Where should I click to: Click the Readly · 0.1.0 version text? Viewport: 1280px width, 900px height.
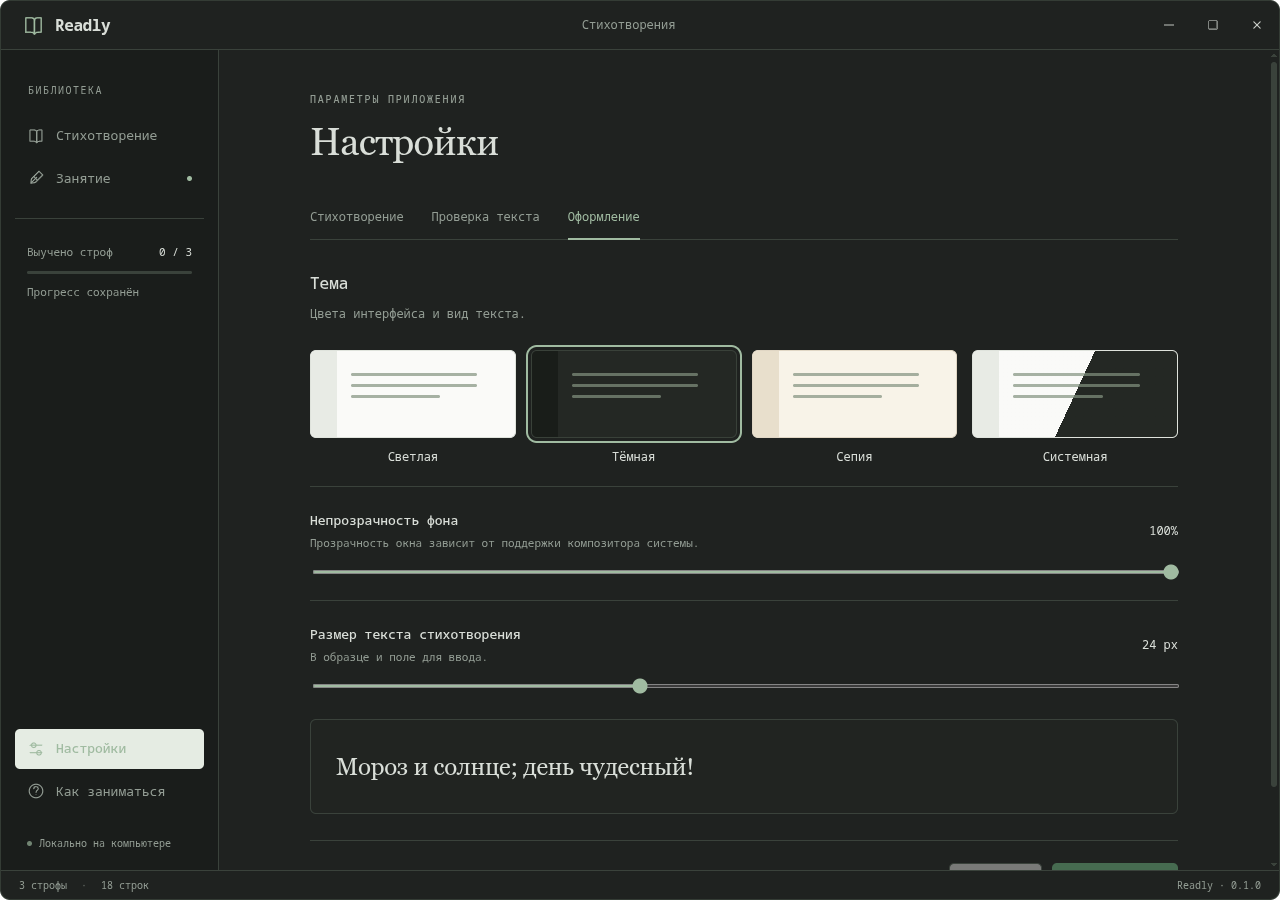tap(1219, 885)
